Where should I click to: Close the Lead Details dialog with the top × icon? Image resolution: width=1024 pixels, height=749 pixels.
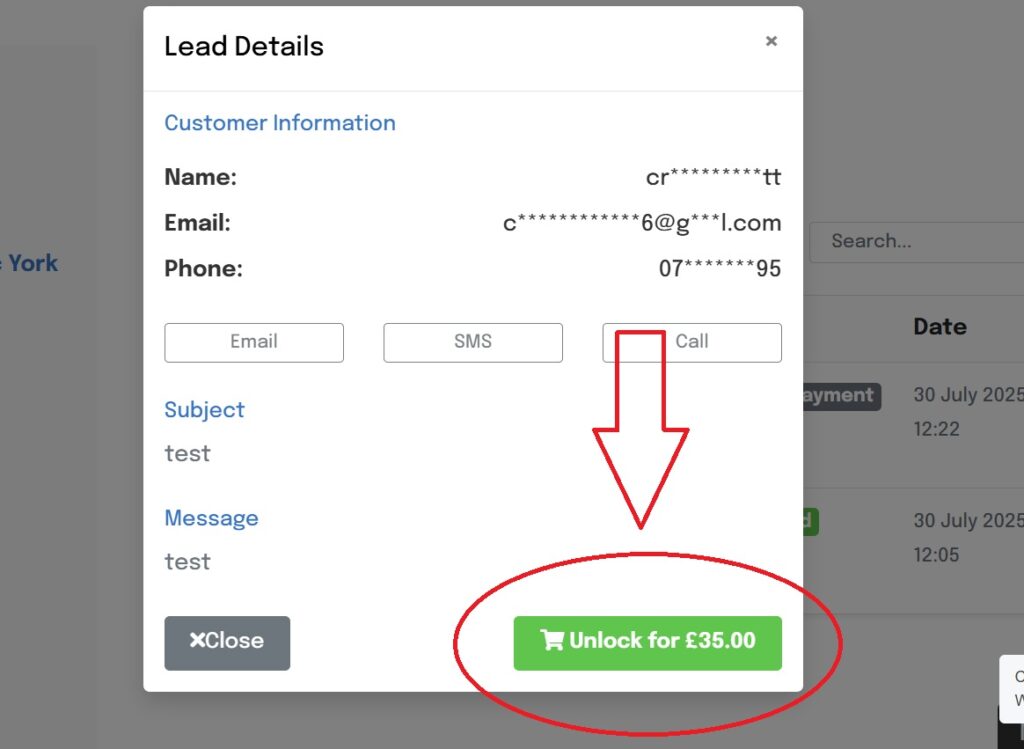771,41
